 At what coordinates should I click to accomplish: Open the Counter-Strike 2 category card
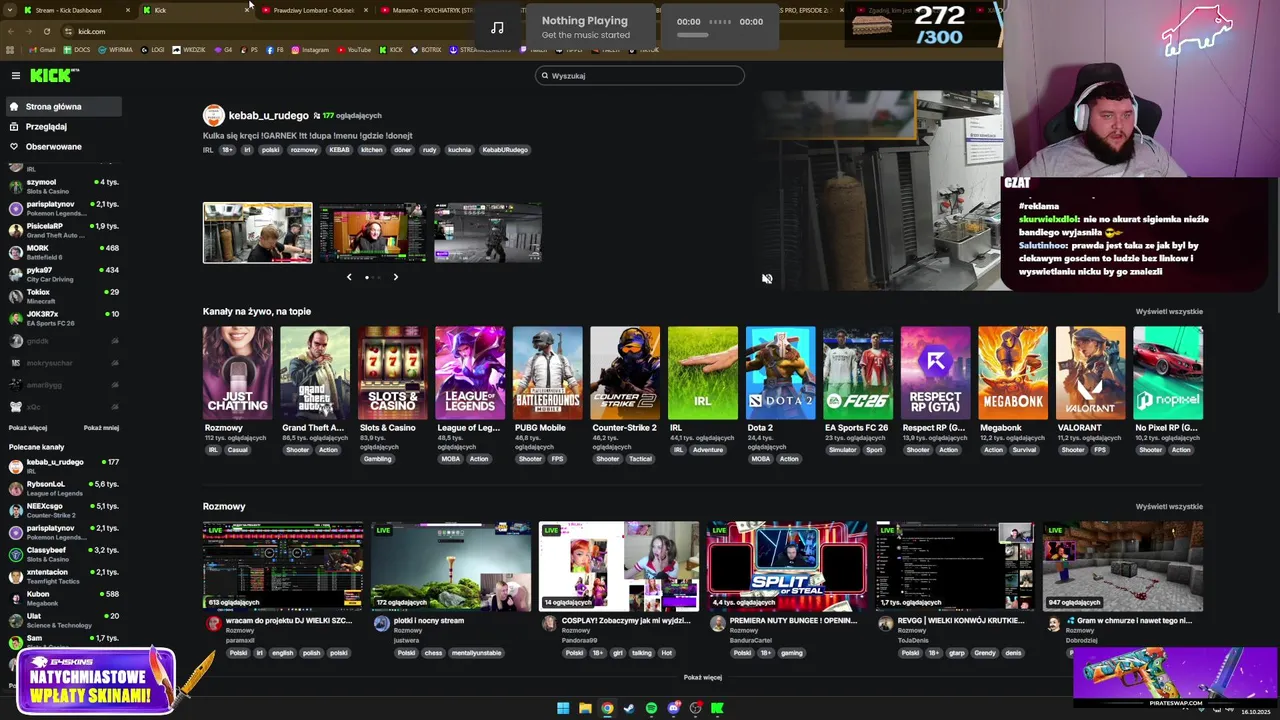625,373
